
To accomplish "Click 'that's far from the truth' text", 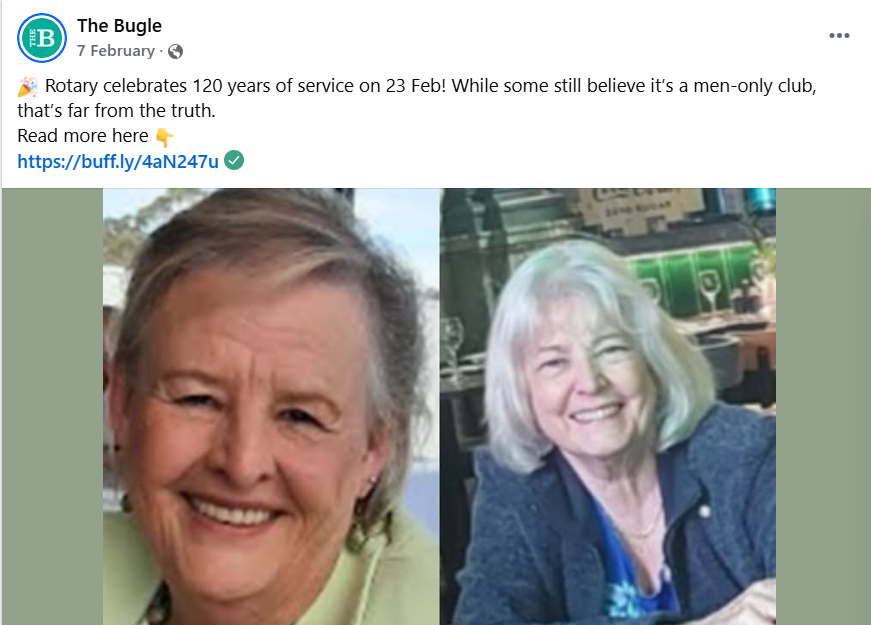I will tap(116, 111).
